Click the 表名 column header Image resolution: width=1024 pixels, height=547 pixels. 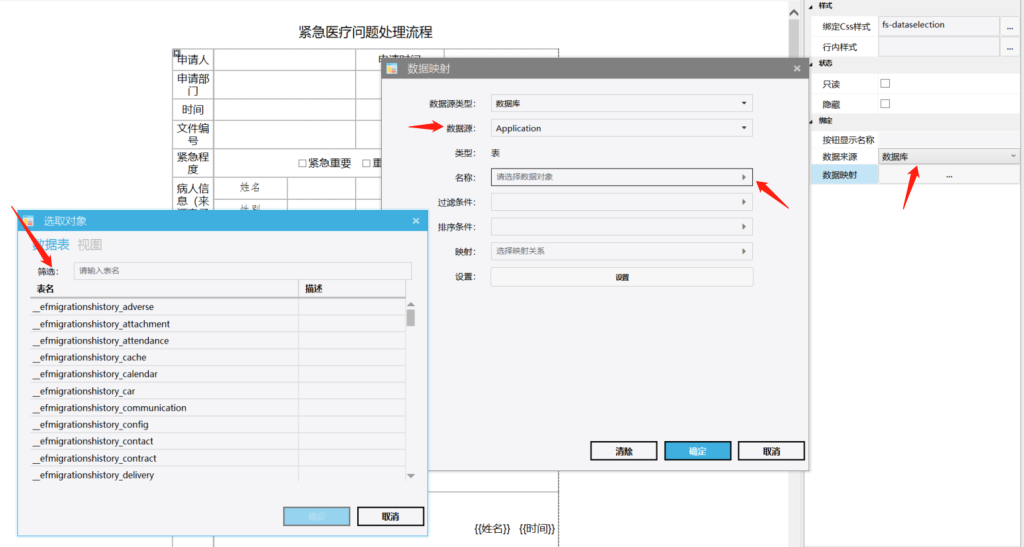click(164, 289)
